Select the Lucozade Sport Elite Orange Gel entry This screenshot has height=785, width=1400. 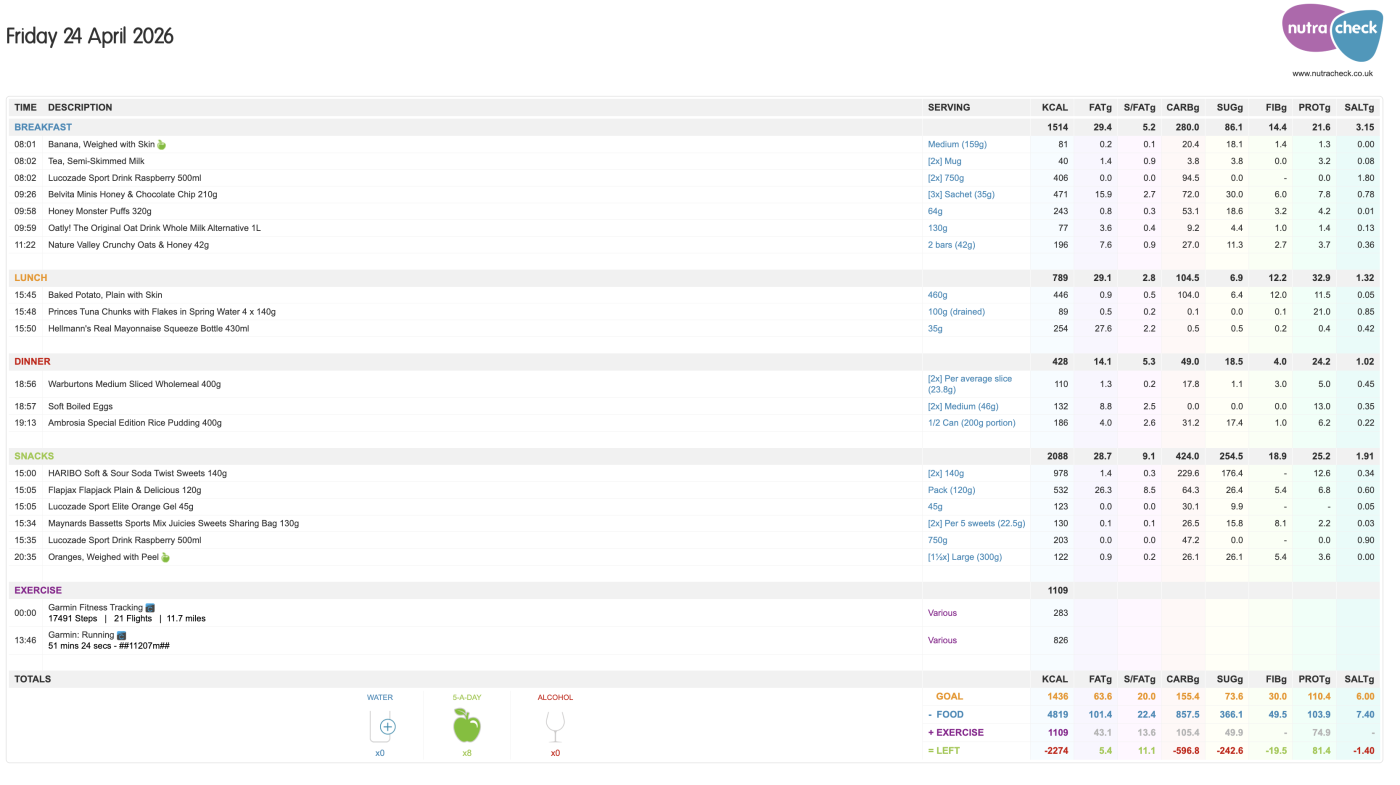[x=121, y=507]
